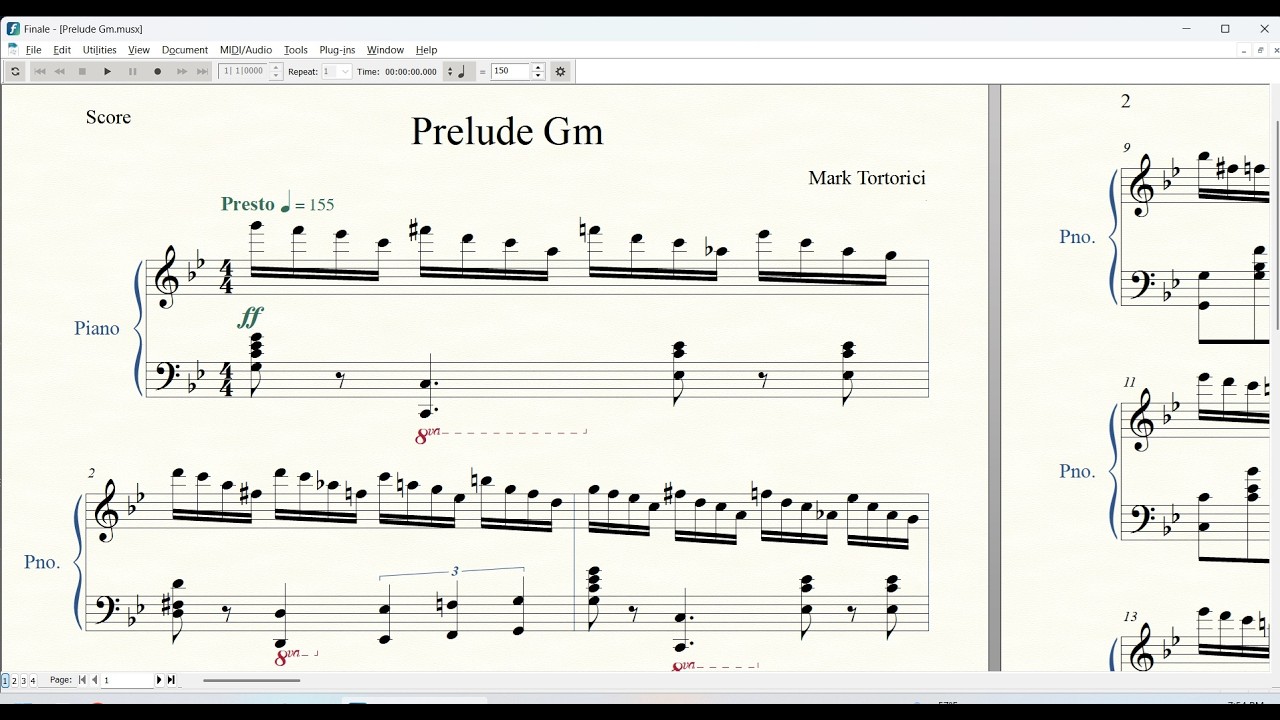This screenshot has height=720, width=1280.
Task: Open the Plug-ins menu
Action: 337,50
